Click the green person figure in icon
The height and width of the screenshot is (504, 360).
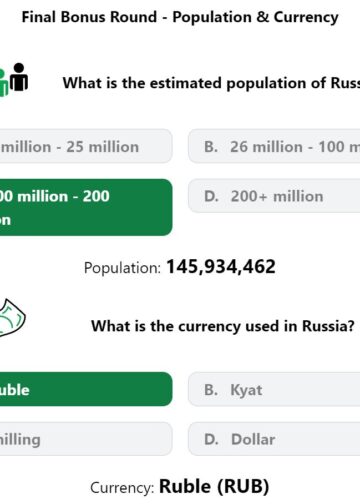(4, 83)
